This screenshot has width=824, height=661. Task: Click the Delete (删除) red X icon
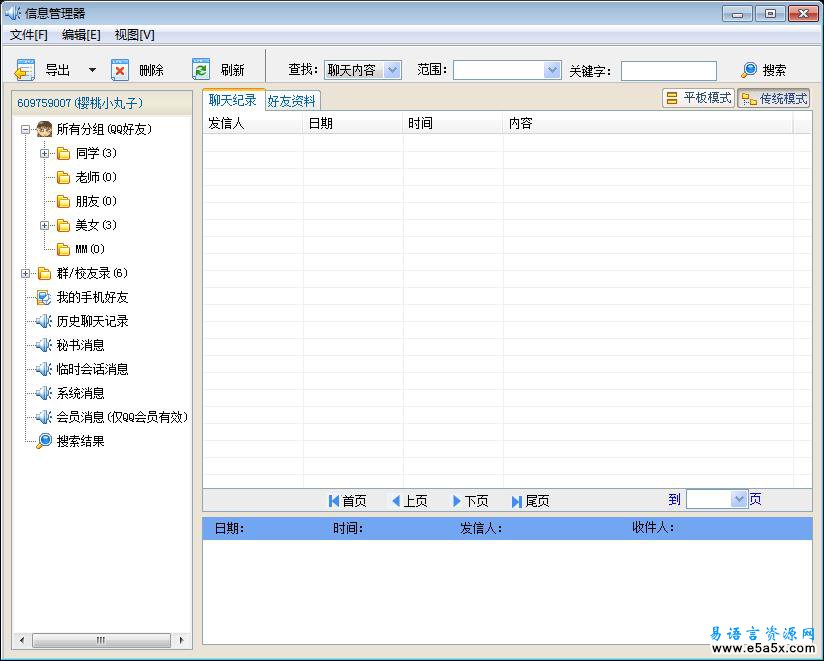coord(120,70)
